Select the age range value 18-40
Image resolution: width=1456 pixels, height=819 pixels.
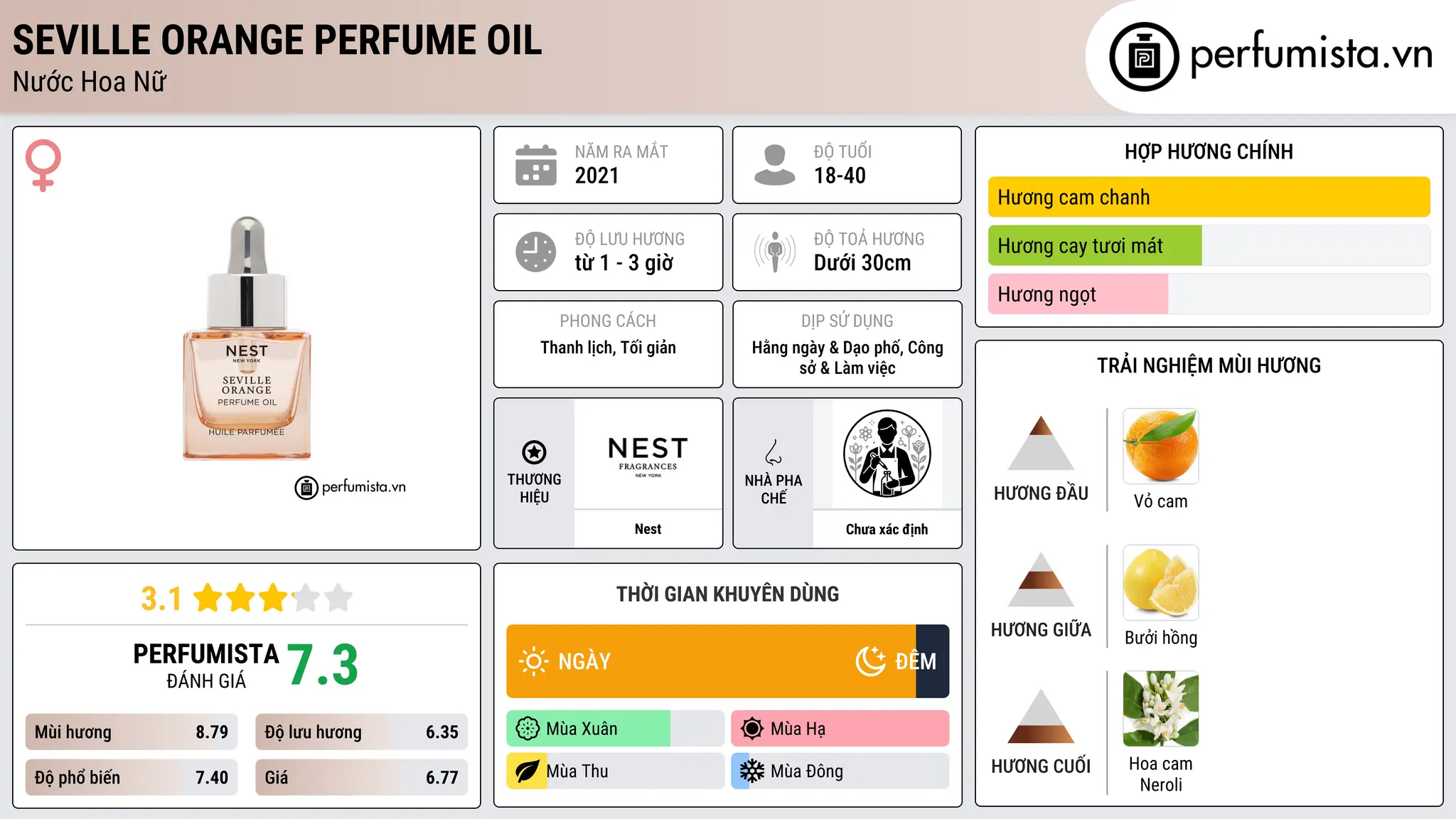[840, 176]
